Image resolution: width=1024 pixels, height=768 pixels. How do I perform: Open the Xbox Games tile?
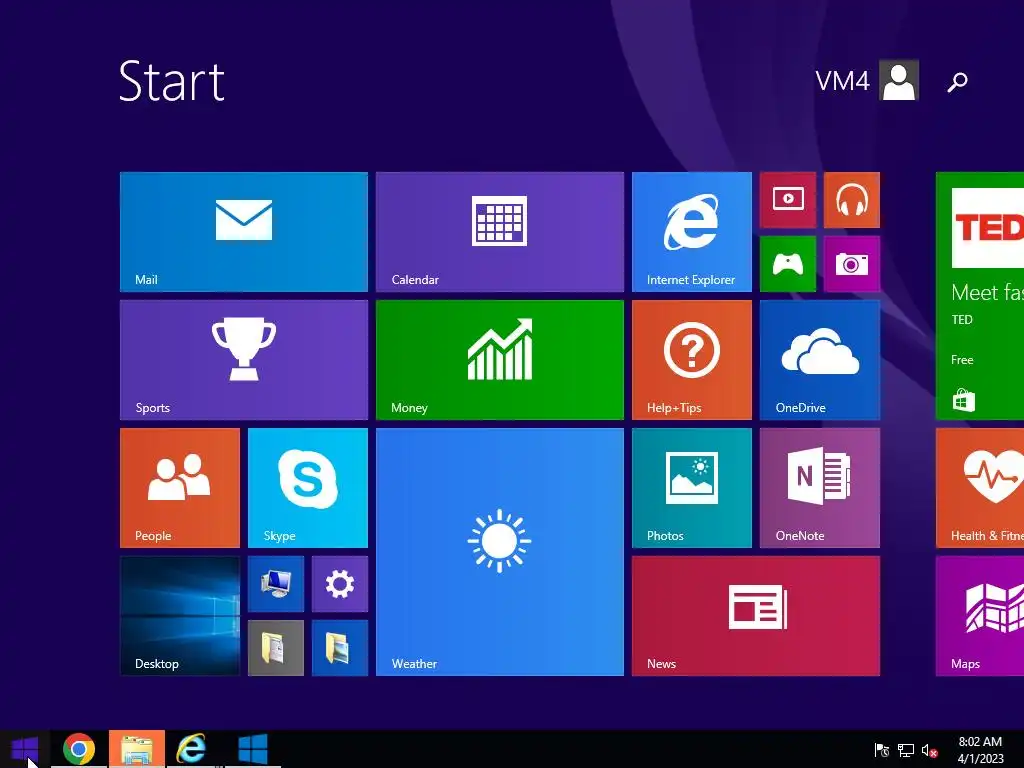788,264
